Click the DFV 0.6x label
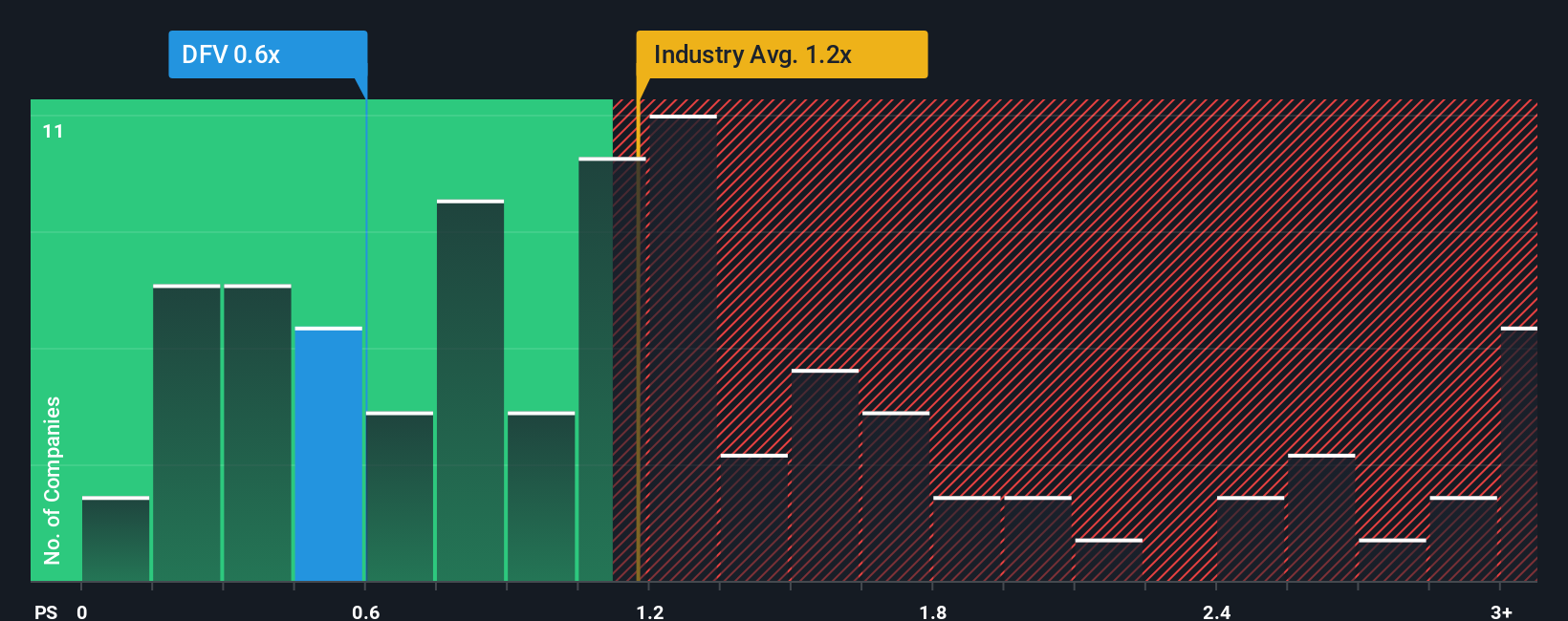The width and height of the screenshot is (1568, 621). click(x=268, y=54)
